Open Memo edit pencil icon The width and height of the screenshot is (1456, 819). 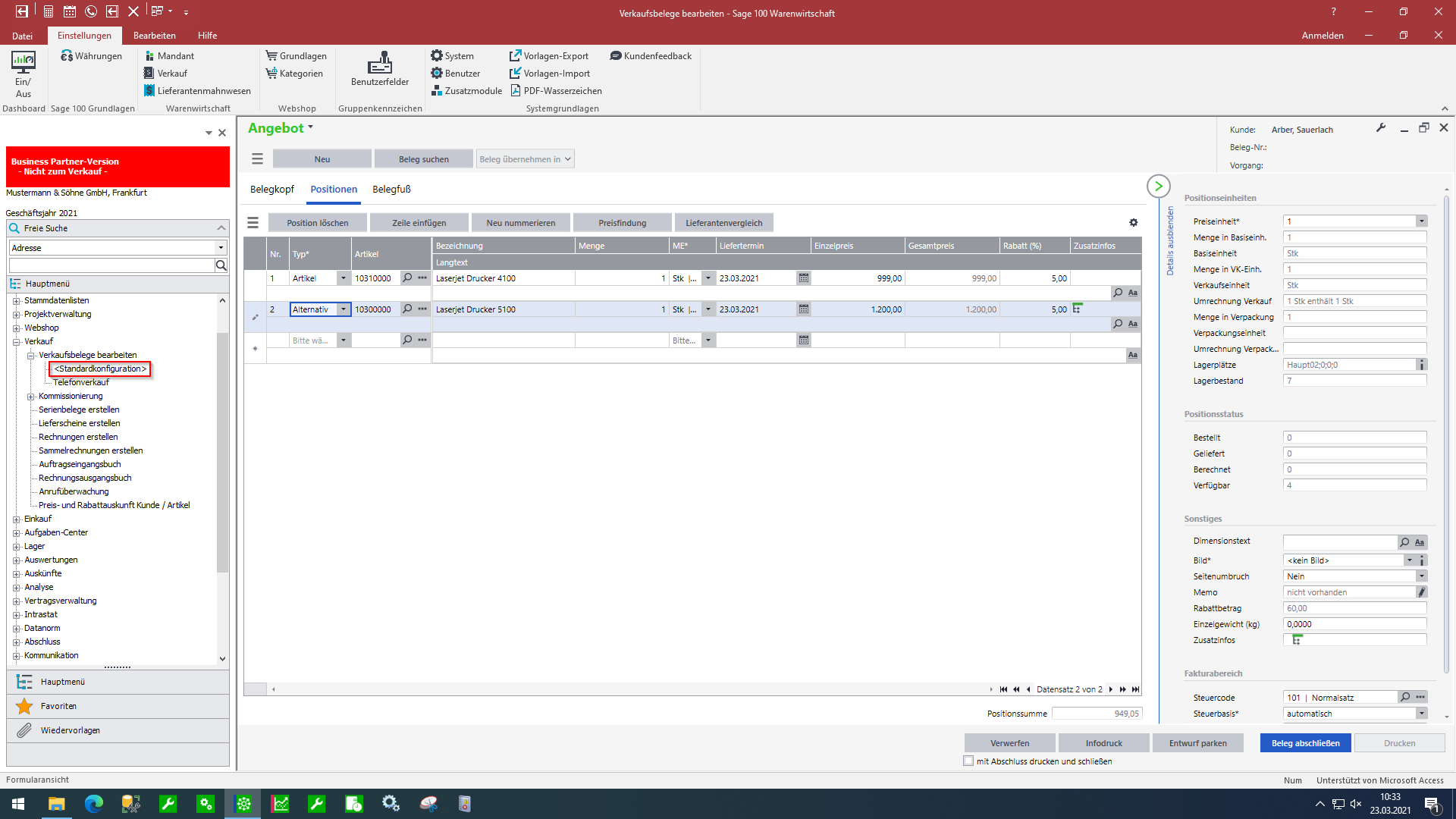click(1422, 592)
